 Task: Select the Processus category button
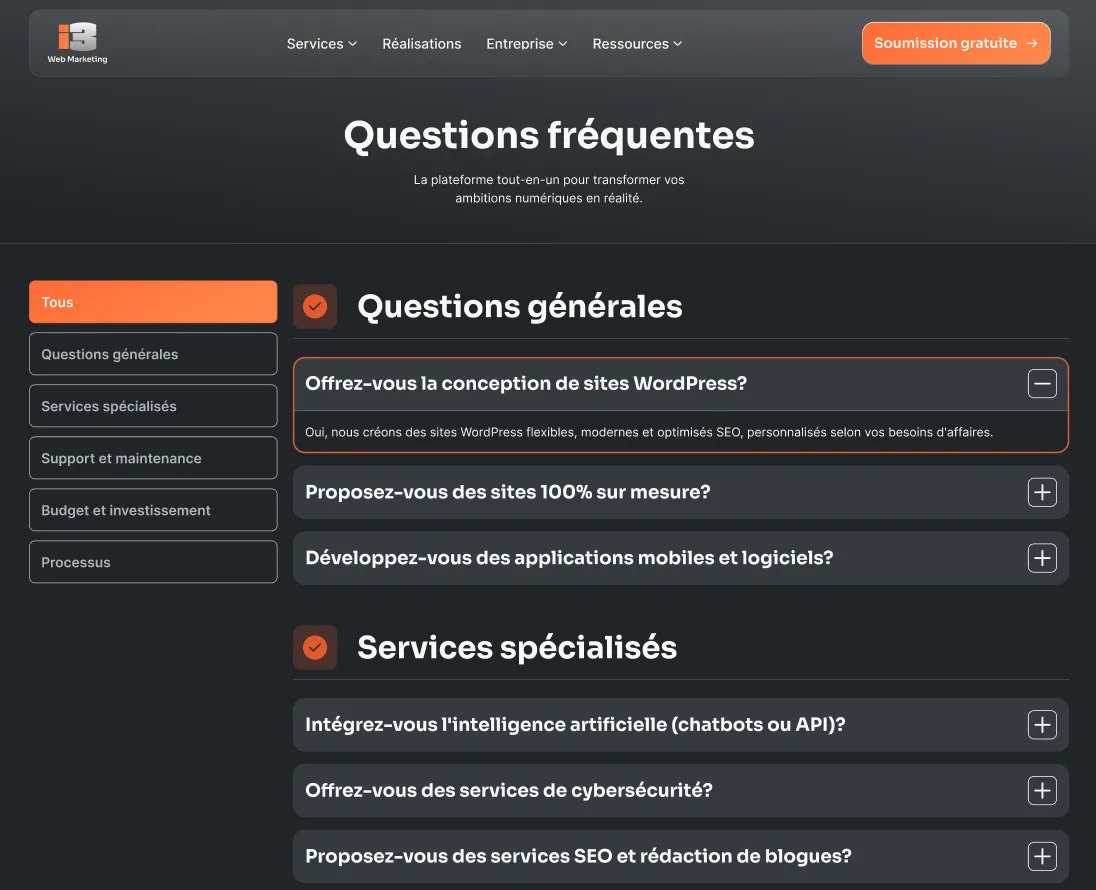[153, 562]
